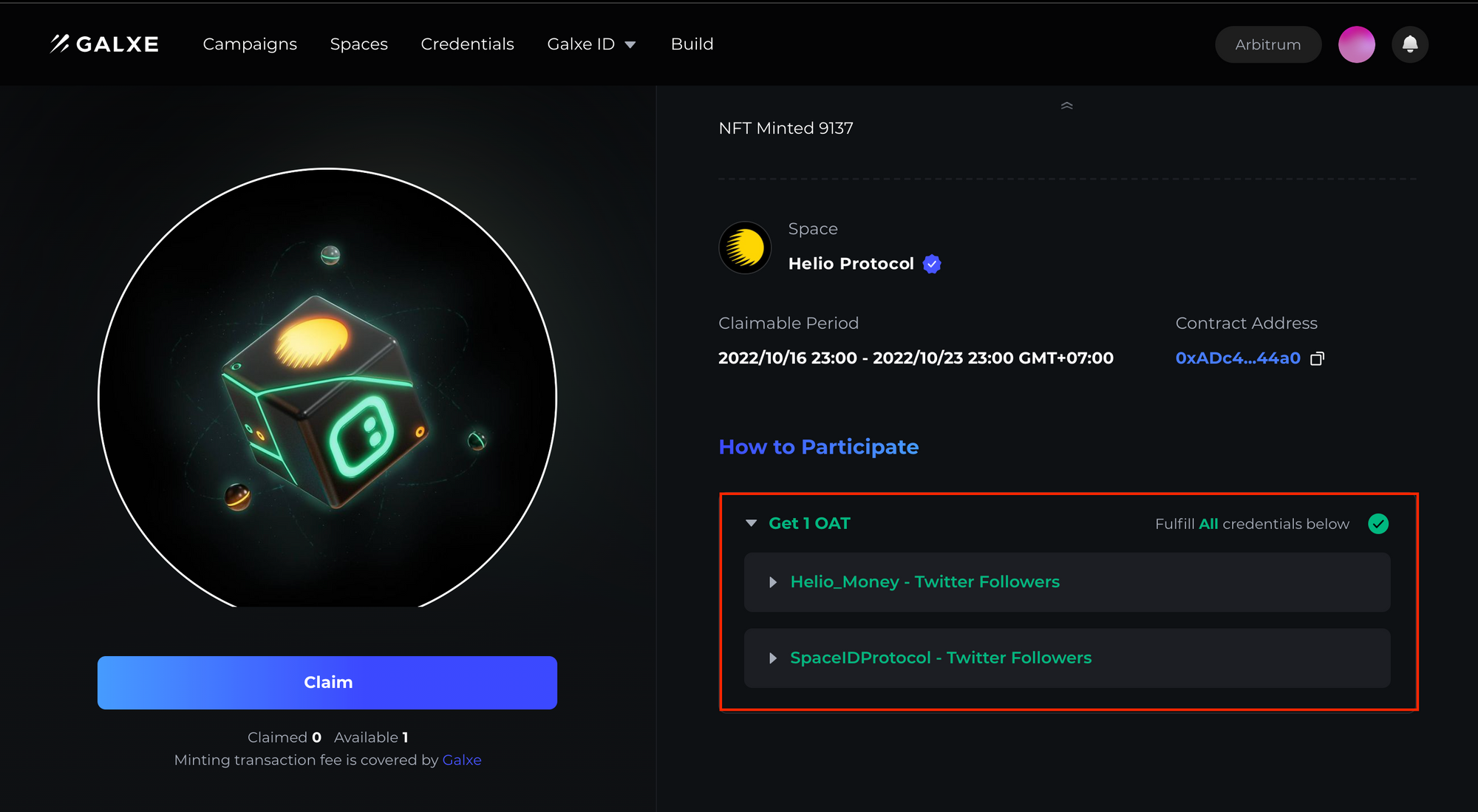The image size is (1478, 812).
Task: Expand SpaceIDProtocol Twitter Followers credential
Action: (x=1067, y=658)
